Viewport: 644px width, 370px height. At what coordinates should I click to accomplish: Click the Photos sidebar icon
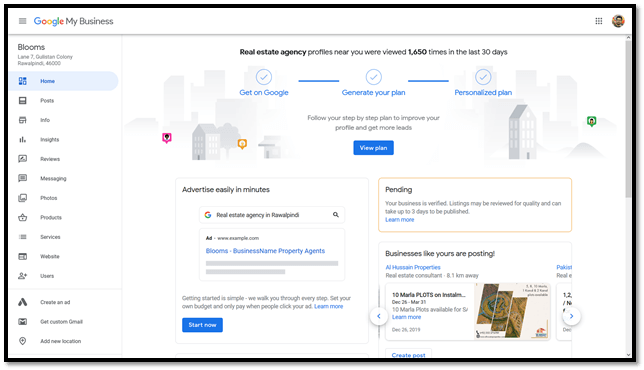click(x=23, y=198)
